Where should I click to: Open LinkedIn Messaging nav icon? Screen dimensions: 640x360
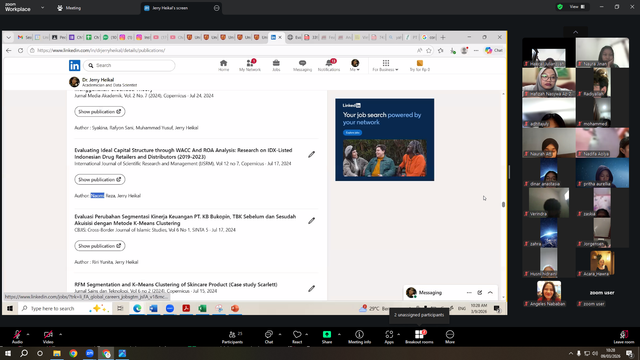[302, 65]
